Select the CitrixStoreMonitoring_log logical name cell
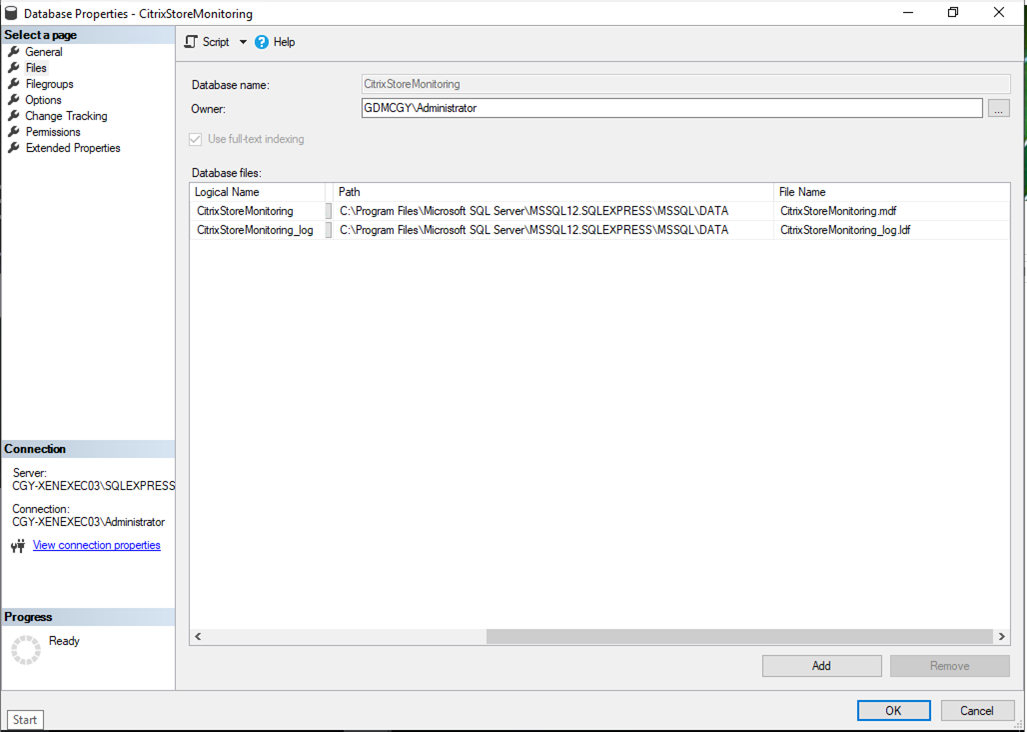The width and height of the screenshot is (1027, 732). click(x=258, y=230)
